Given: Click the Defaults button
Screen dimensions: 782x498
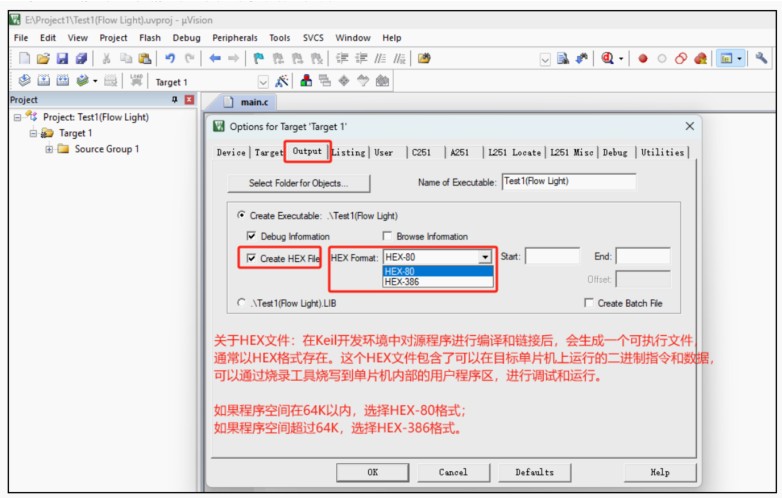Looking at the screenshot, I should point(535,472).
